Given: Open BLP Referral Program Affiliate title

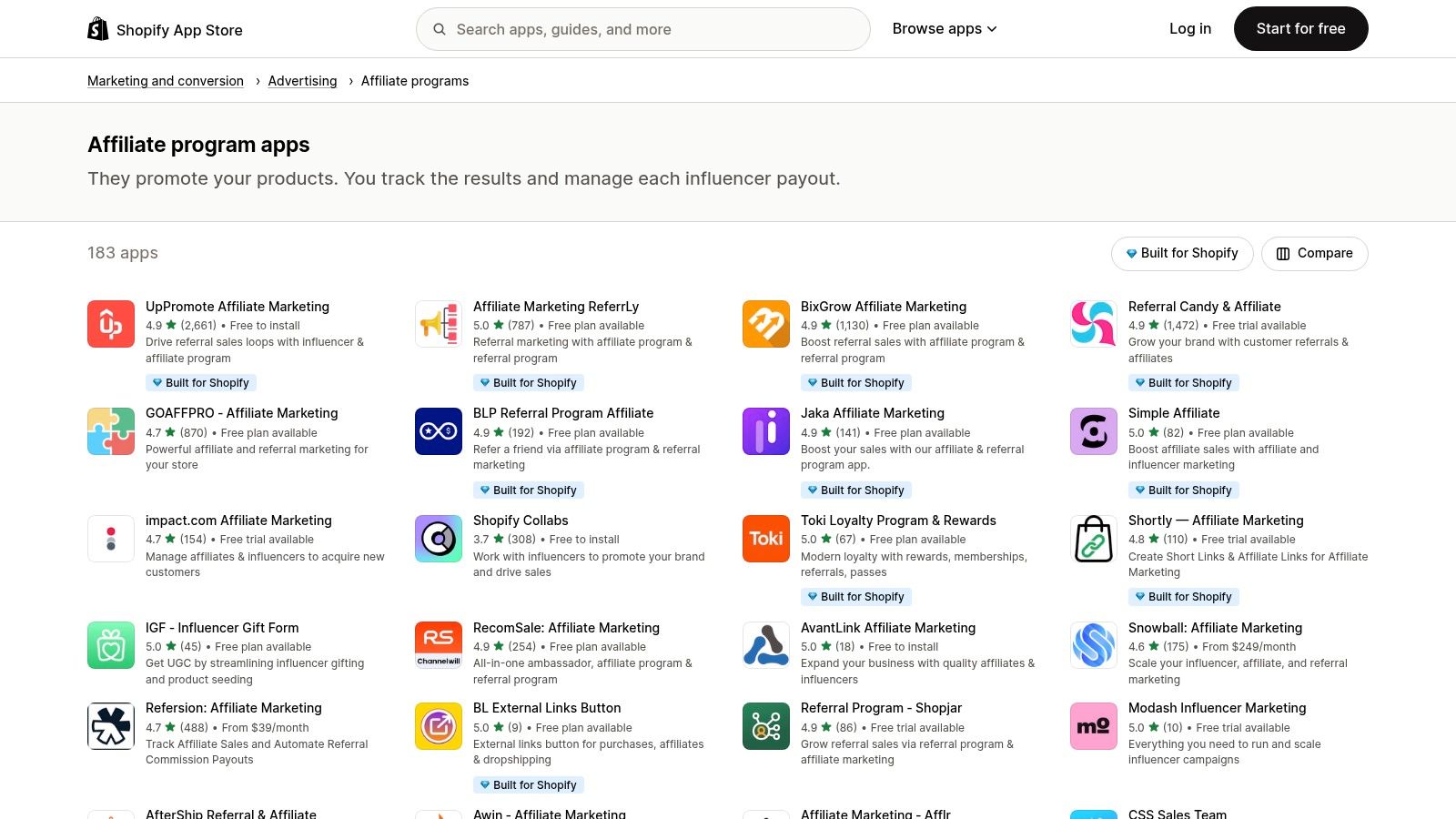Looking at the screenshot, I should click(563, 413).
